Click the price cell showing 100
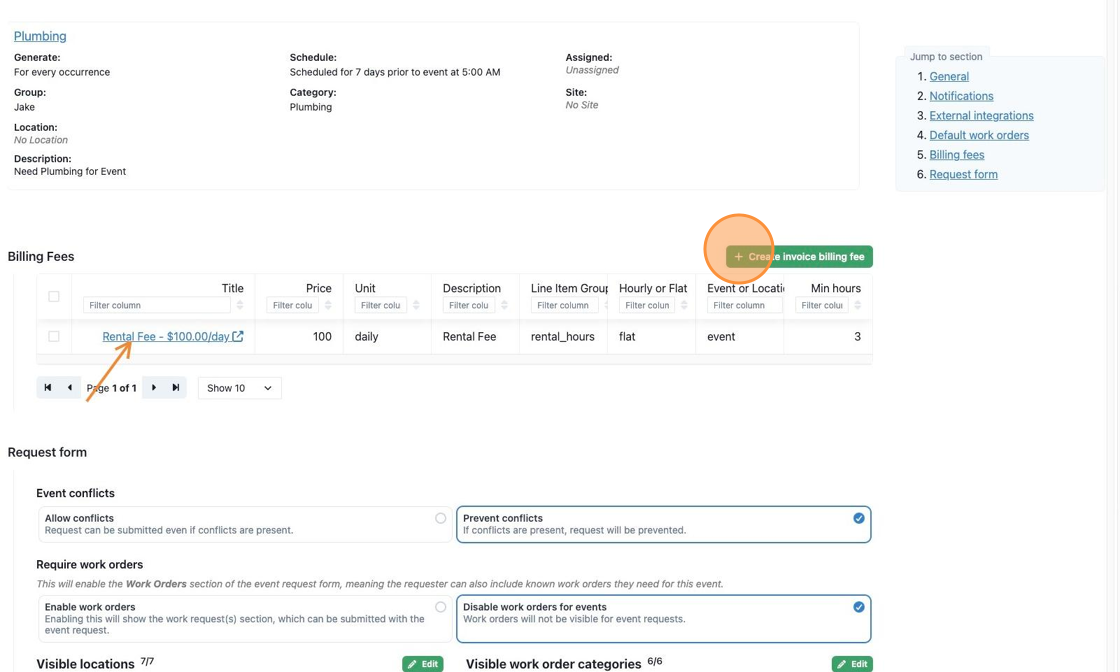1120x672 pixels. click(299, 336)
